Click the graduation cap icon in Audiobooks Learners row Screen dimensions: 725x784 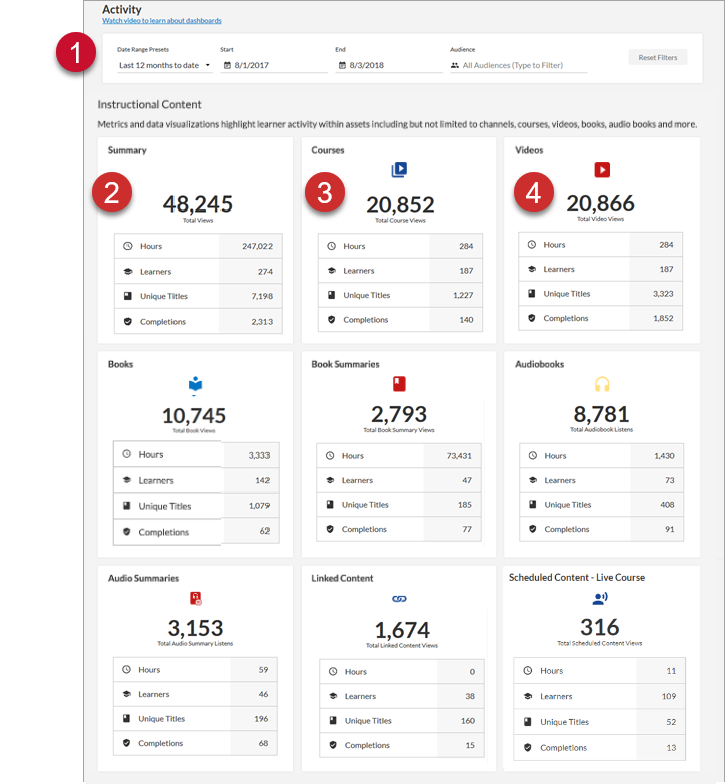(532, 480)
